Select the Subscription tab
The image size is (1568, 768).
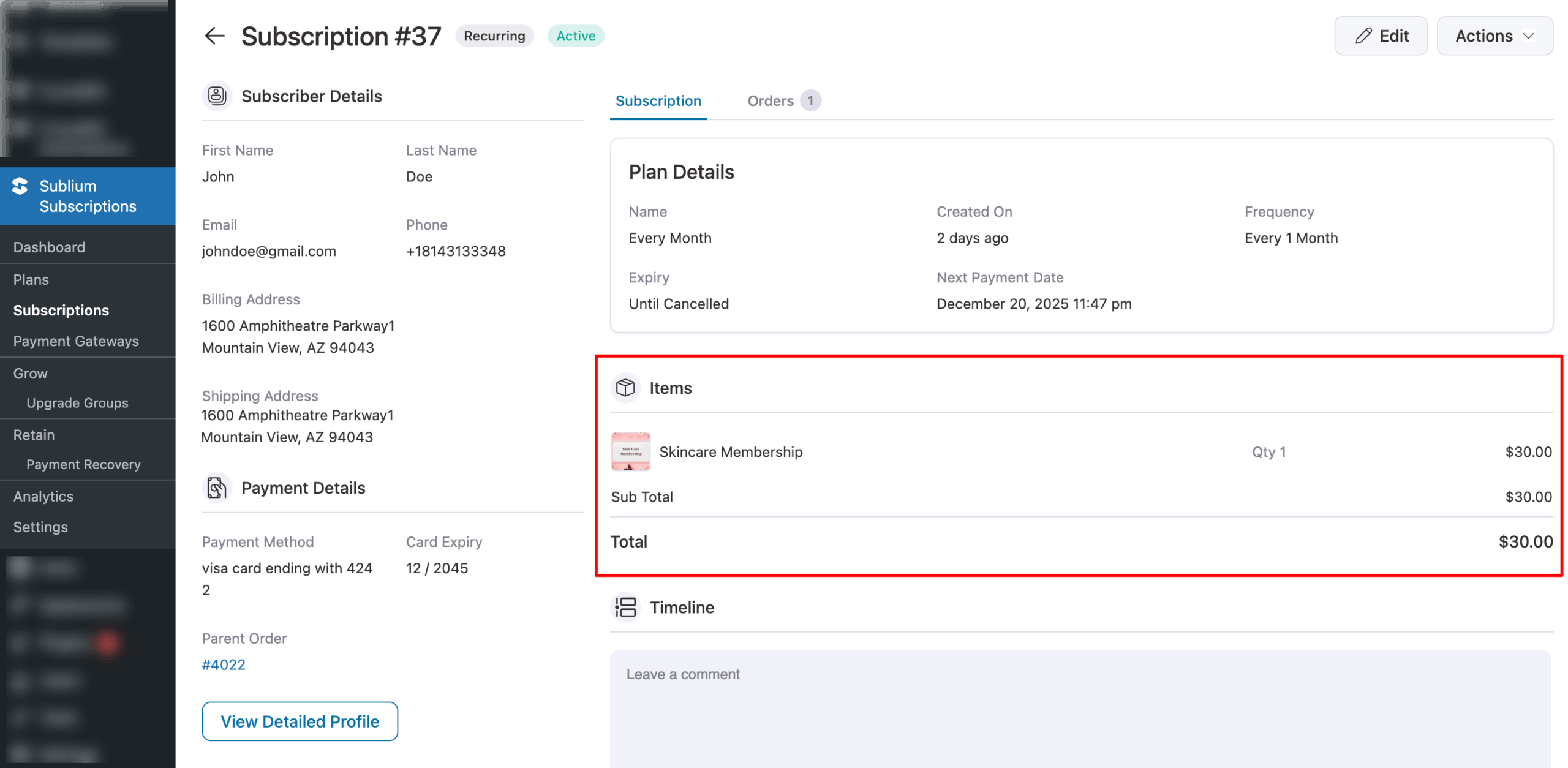pyautogui.click(x=658, y=101)
